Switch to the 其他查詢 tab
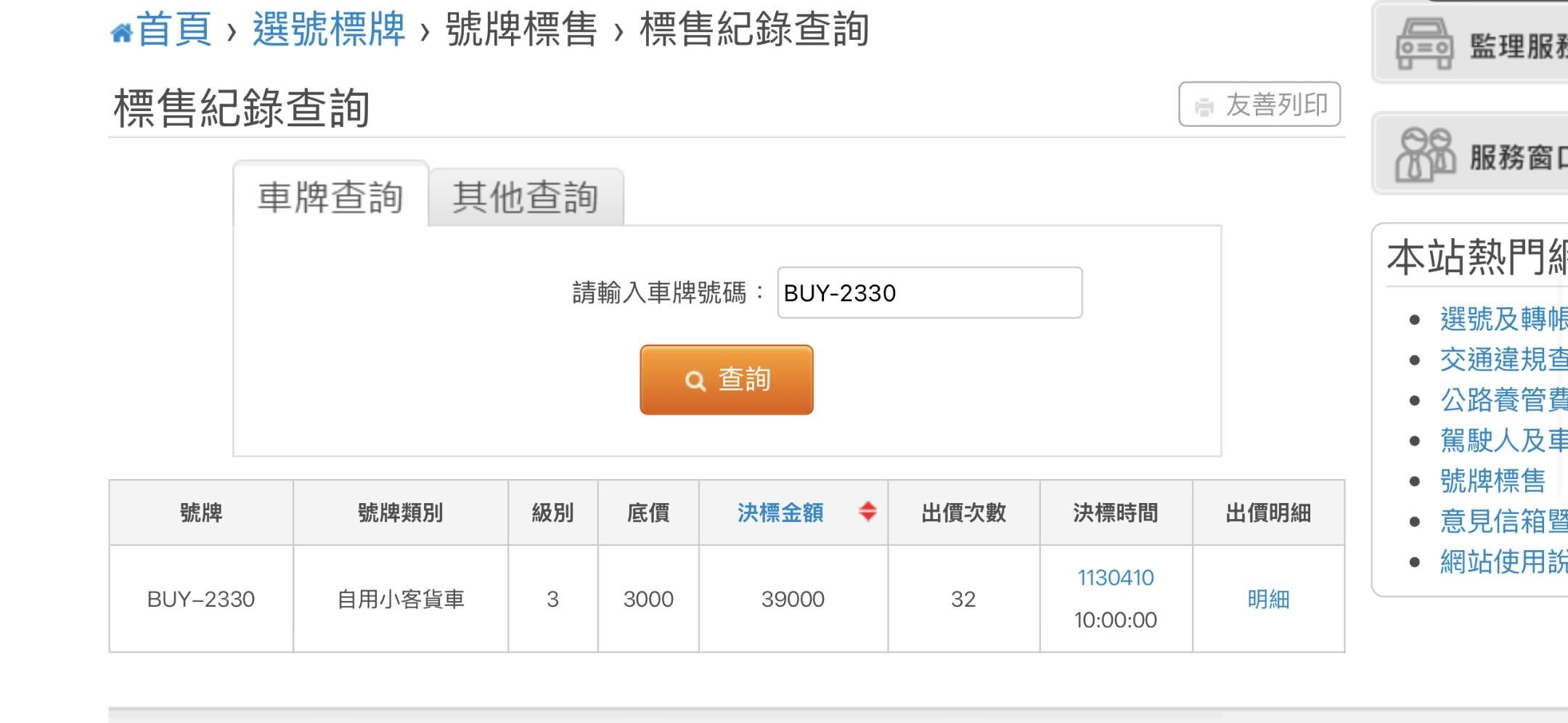Image resolution: width=1568 pixels, height=723 pixels. click(x=526, y=197)
